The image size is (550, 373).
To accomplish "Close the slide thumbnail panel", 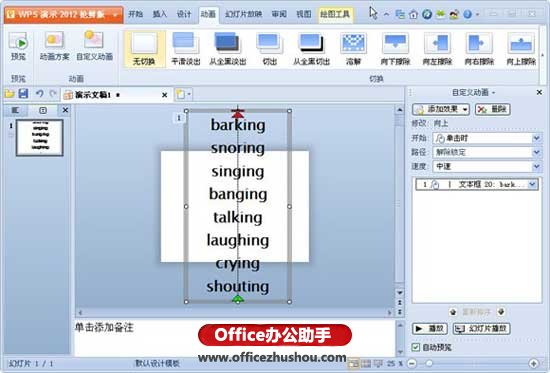I will 65,110.
